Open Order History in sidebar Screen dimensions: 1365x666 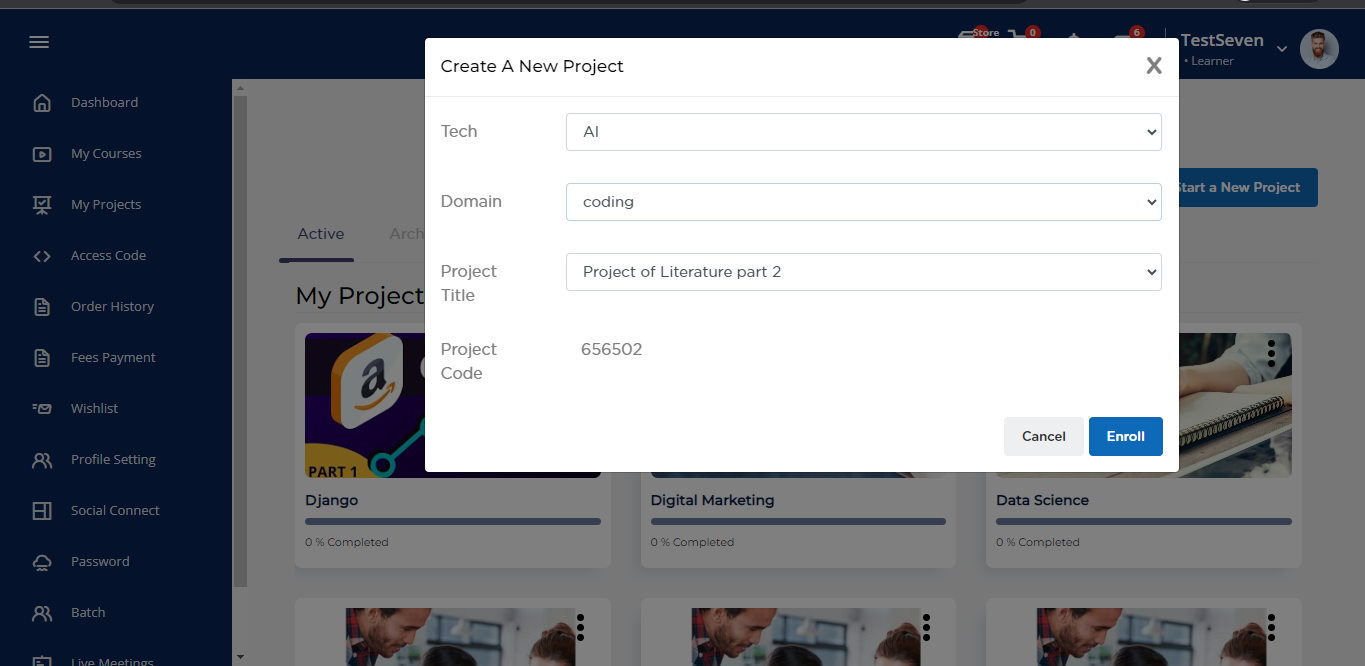click(112, 307)
